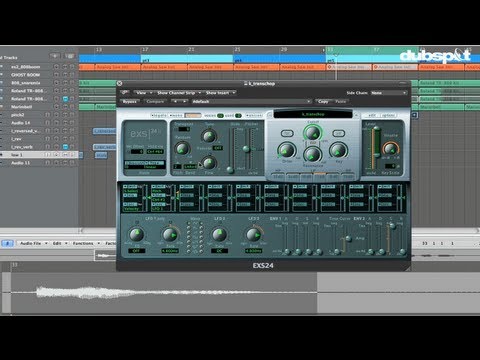Click the add track plus icon in the track header
Image resolution: width=480 pixels, height=360 pixels.
pos(55,56)
